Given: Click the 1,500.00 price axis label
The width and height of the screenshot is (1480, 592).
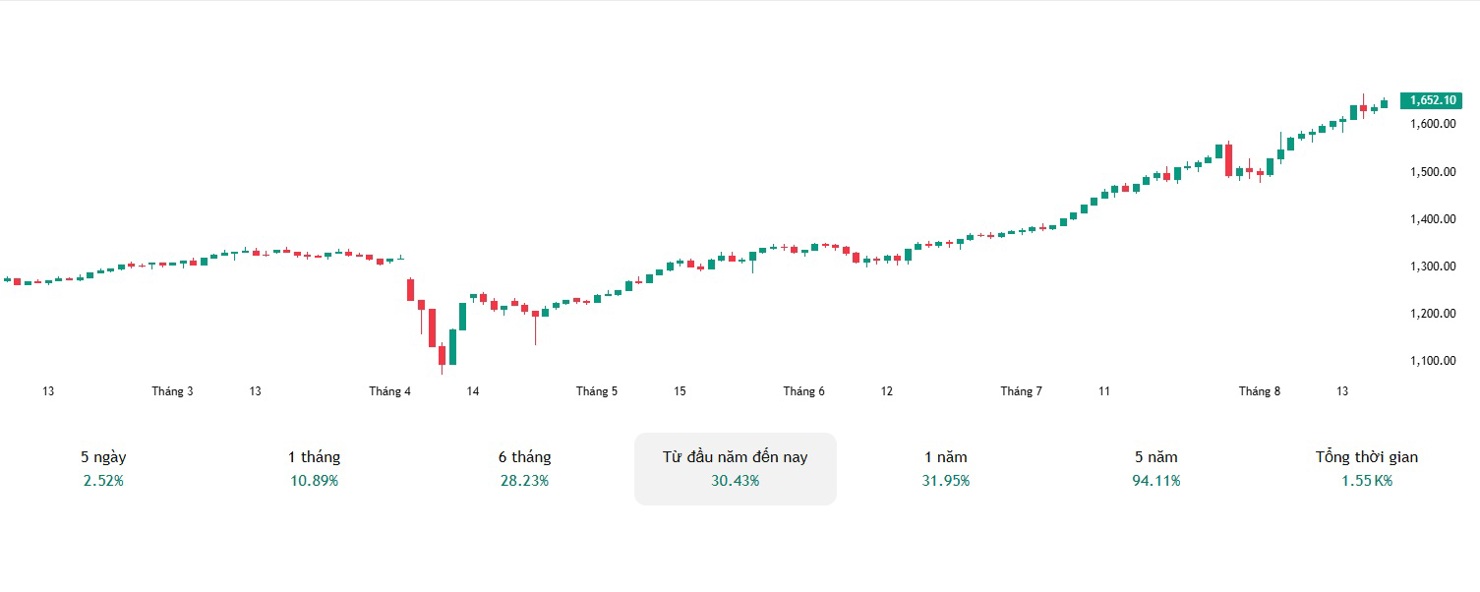Looking at the screenshot, I should pos(1432,172).
